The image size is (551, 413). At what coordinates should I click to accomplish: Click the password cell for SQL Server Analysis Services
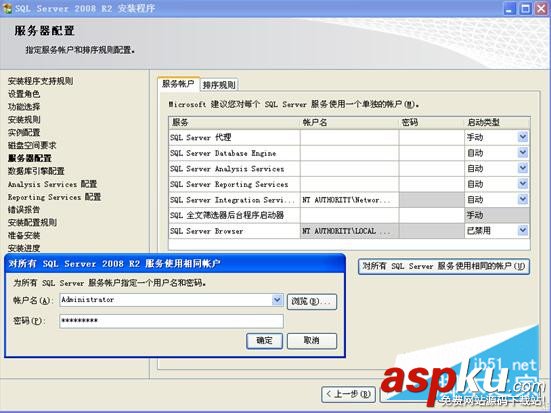coord(432,168)
